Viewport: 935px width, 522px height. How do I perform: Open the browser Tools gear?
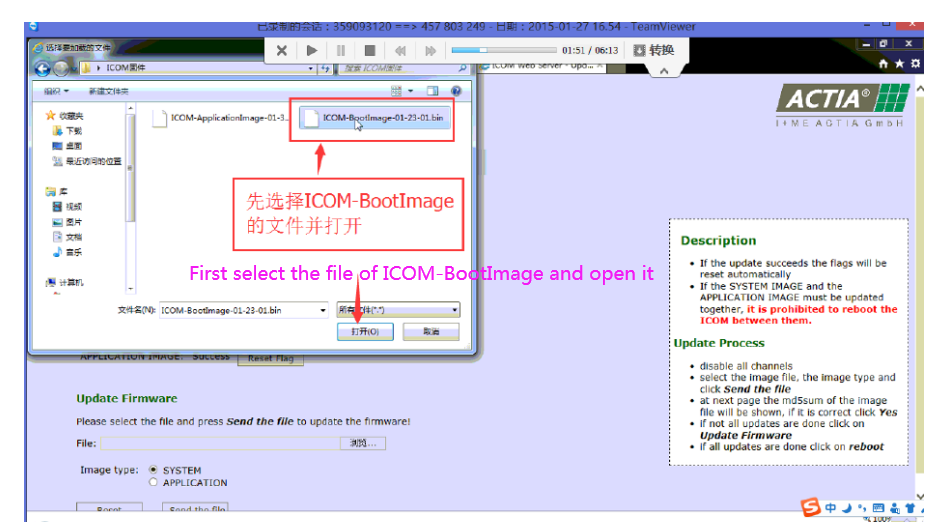915,63
